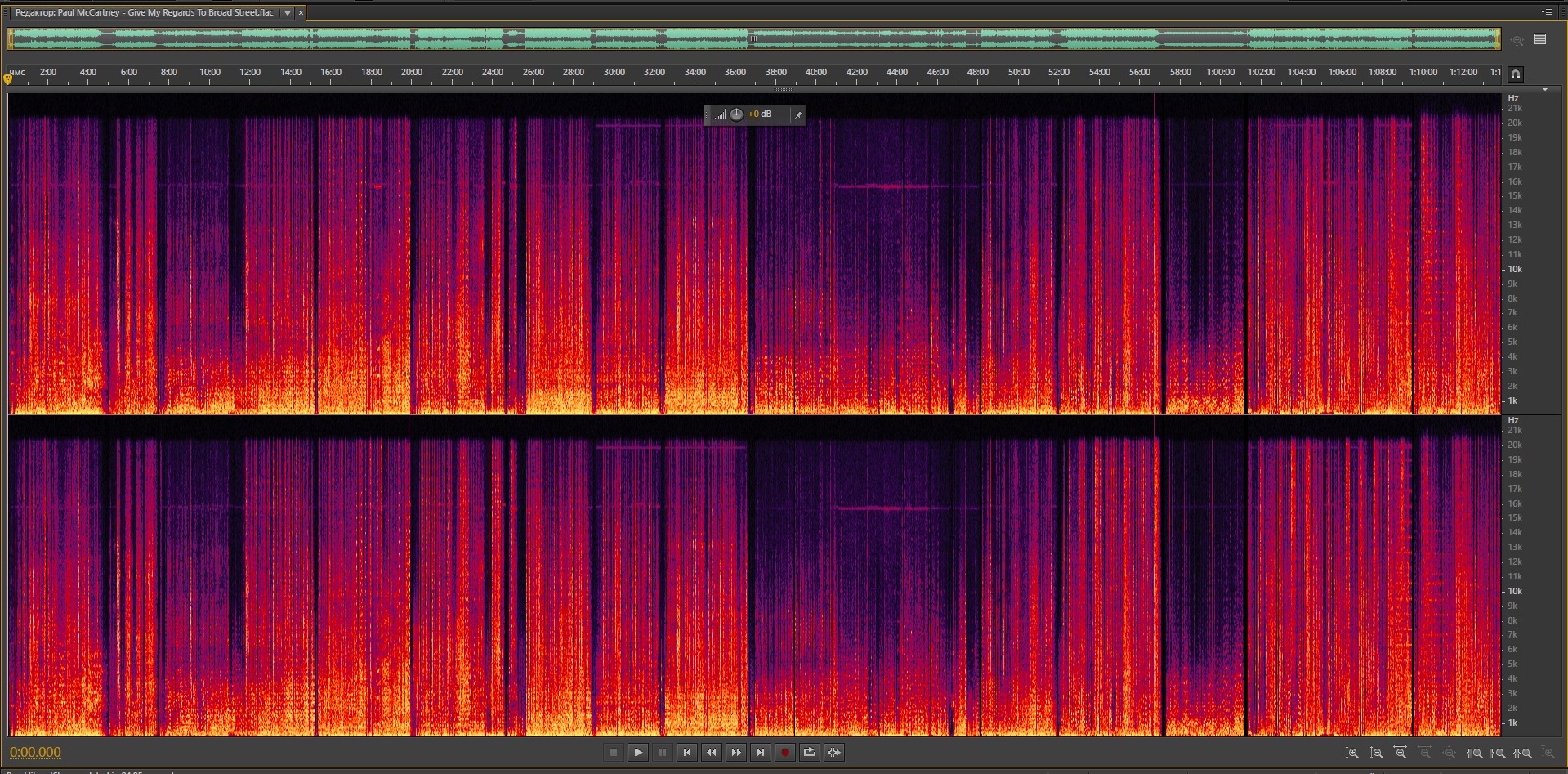The width and height of the screenshot is (1568, 774).
Task: Close the Give My Regards editor tab
Action: point(301,13)
